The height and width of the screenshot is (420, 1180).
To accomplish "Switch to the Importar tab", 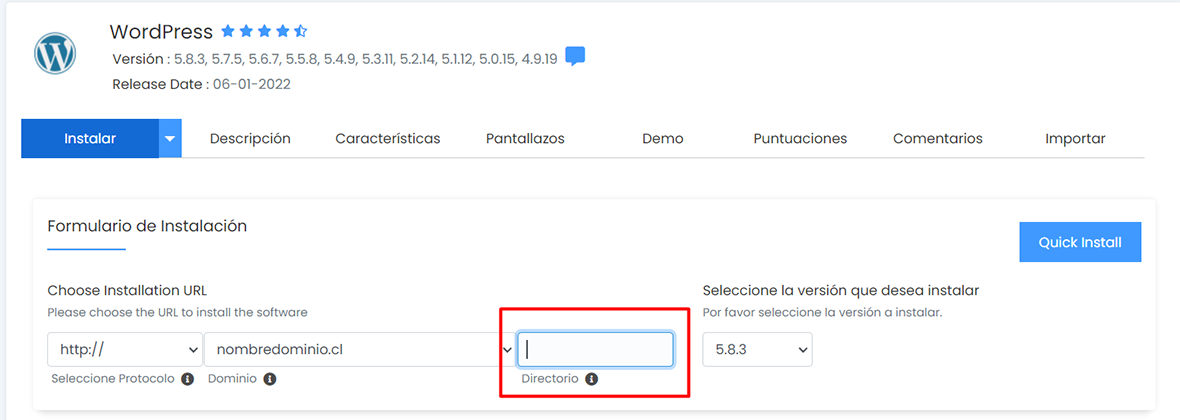I will pos(1075,138).
